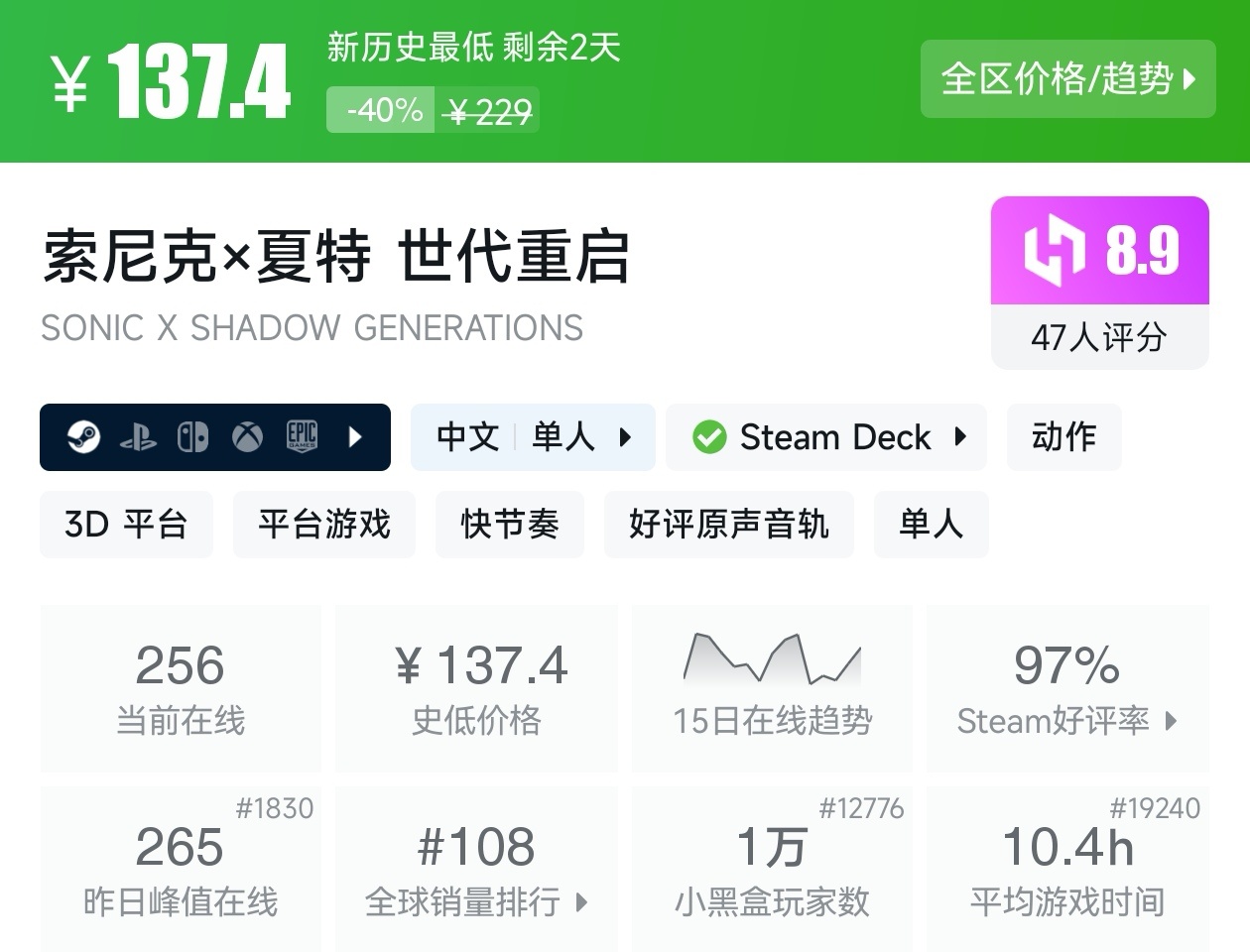Screen dimensions: 1250x952
Task: Select the 平台游戏 tag
Action: [324, 524]
